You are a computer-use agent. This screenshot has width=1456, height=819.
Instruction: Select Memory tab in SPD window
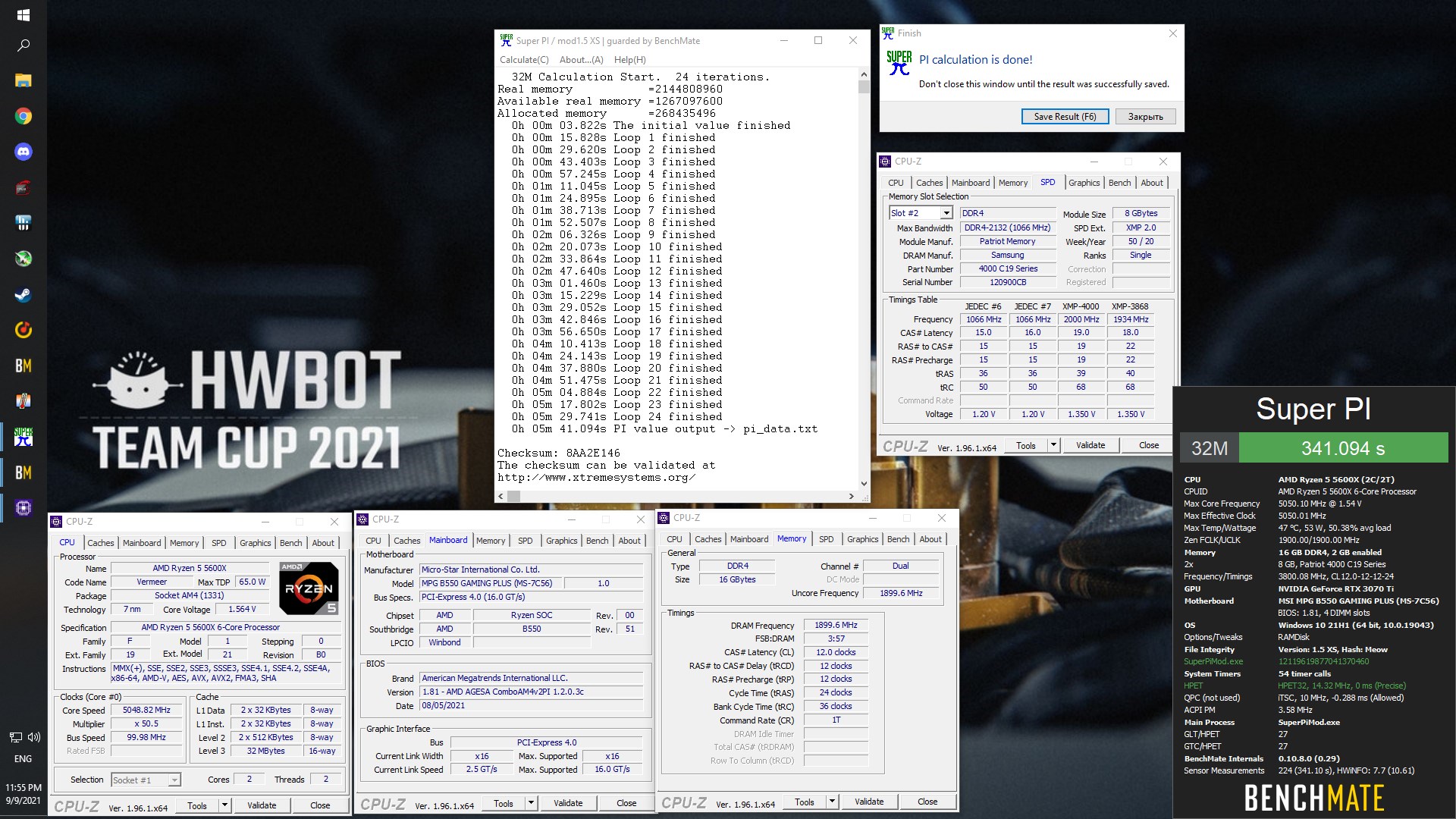[1012, 183]
